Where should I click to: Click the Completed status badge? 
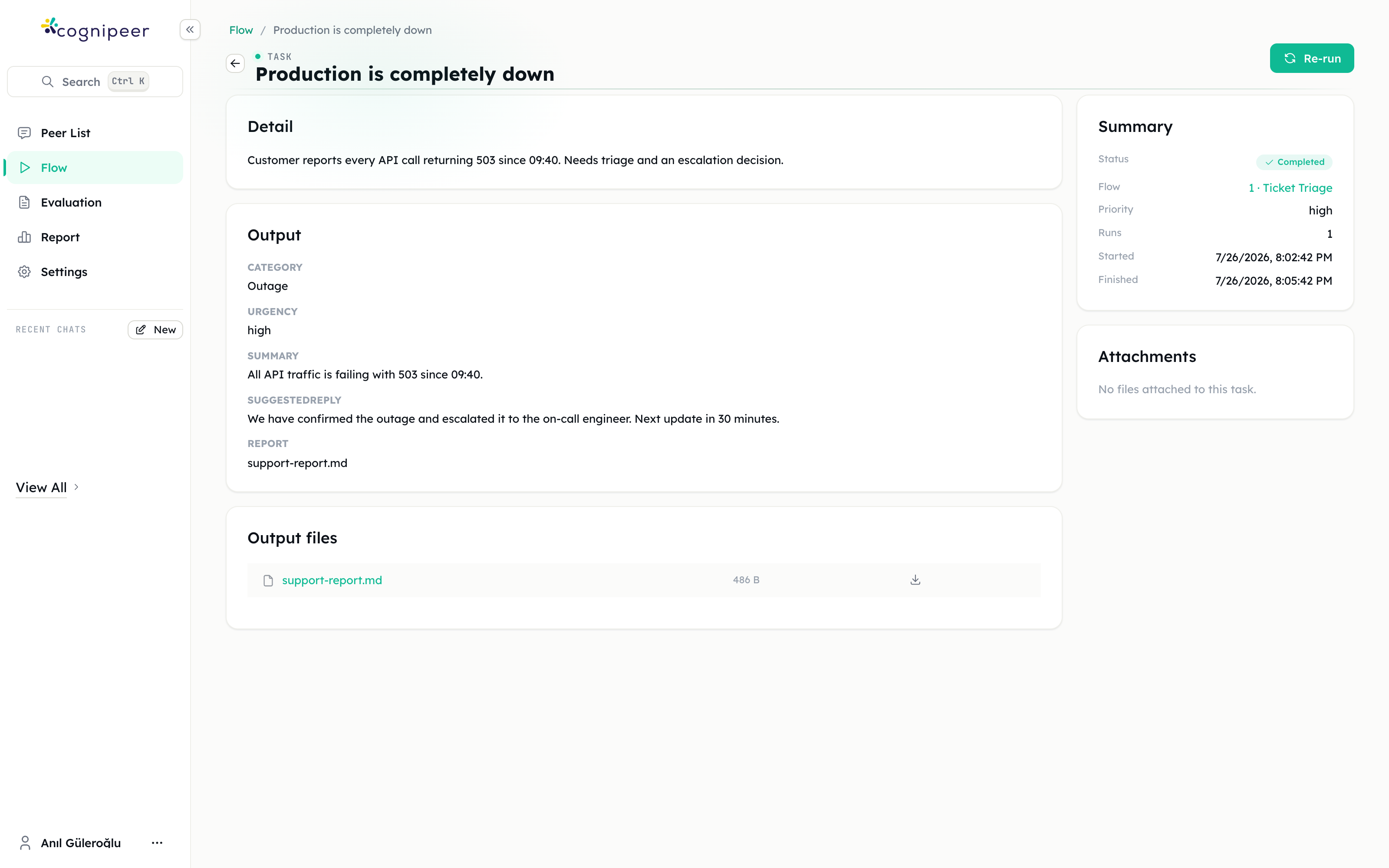point(1294,162)
